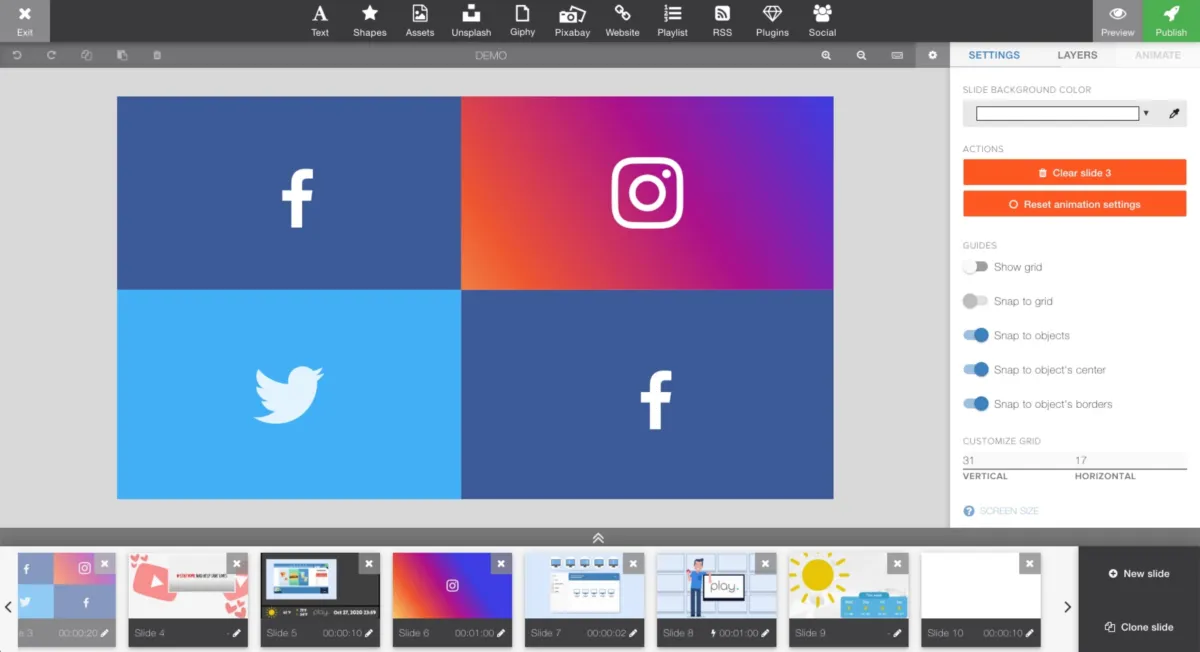This screenshot has height=652, width=1200.
Task: Select the Text tool
Action: coord(320,21)
